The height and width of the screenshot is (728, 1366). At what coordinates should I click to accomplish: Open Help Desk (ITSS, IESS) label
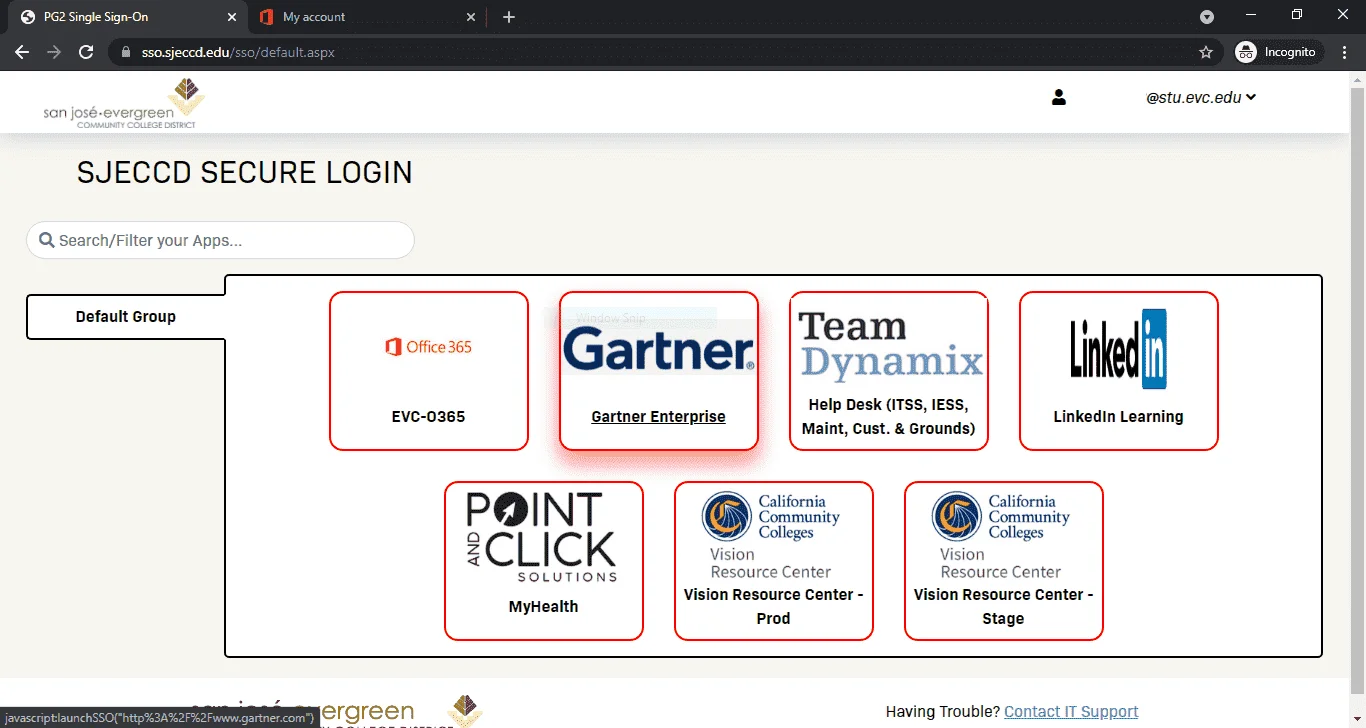[x=888, y=416]
